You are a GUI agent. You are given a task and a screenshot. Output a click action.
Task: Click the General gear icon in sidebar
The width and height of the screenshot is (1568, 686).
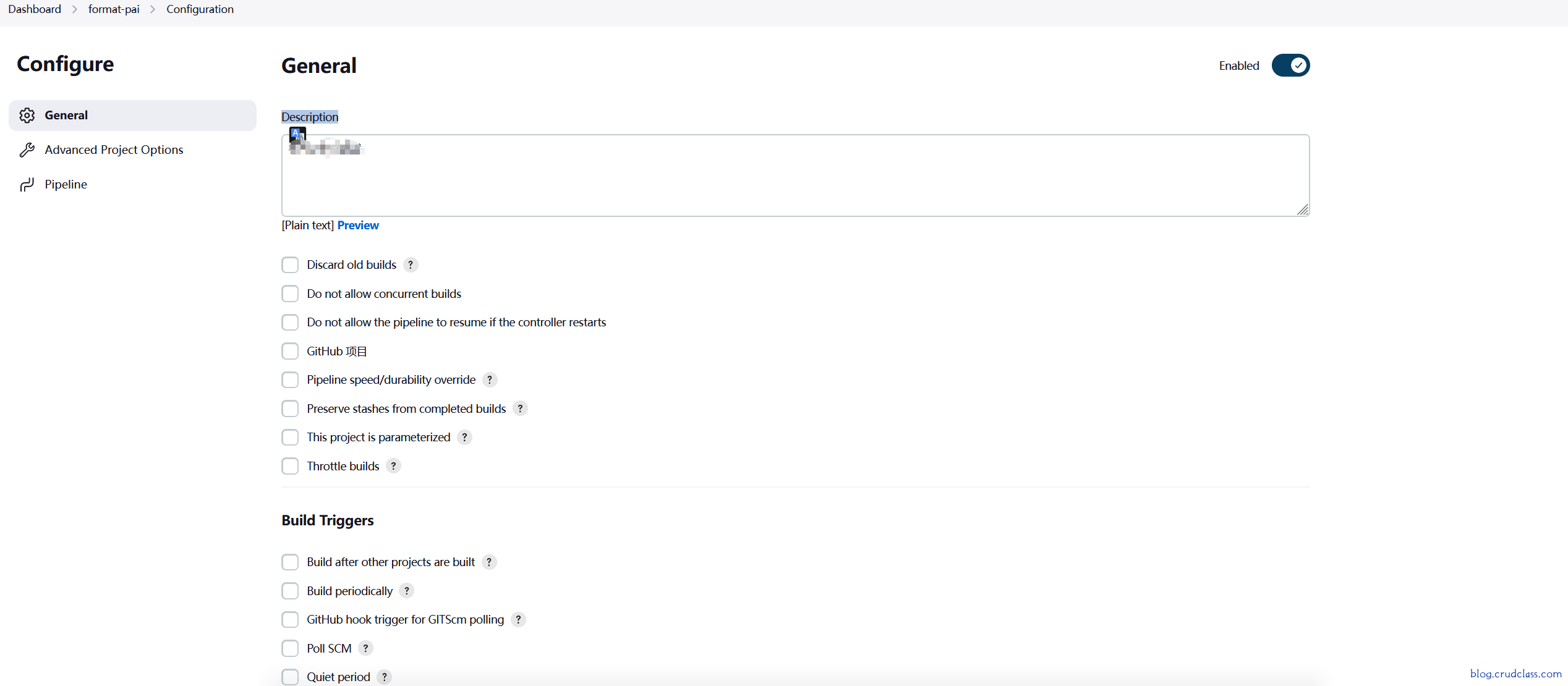coord(27,116)
